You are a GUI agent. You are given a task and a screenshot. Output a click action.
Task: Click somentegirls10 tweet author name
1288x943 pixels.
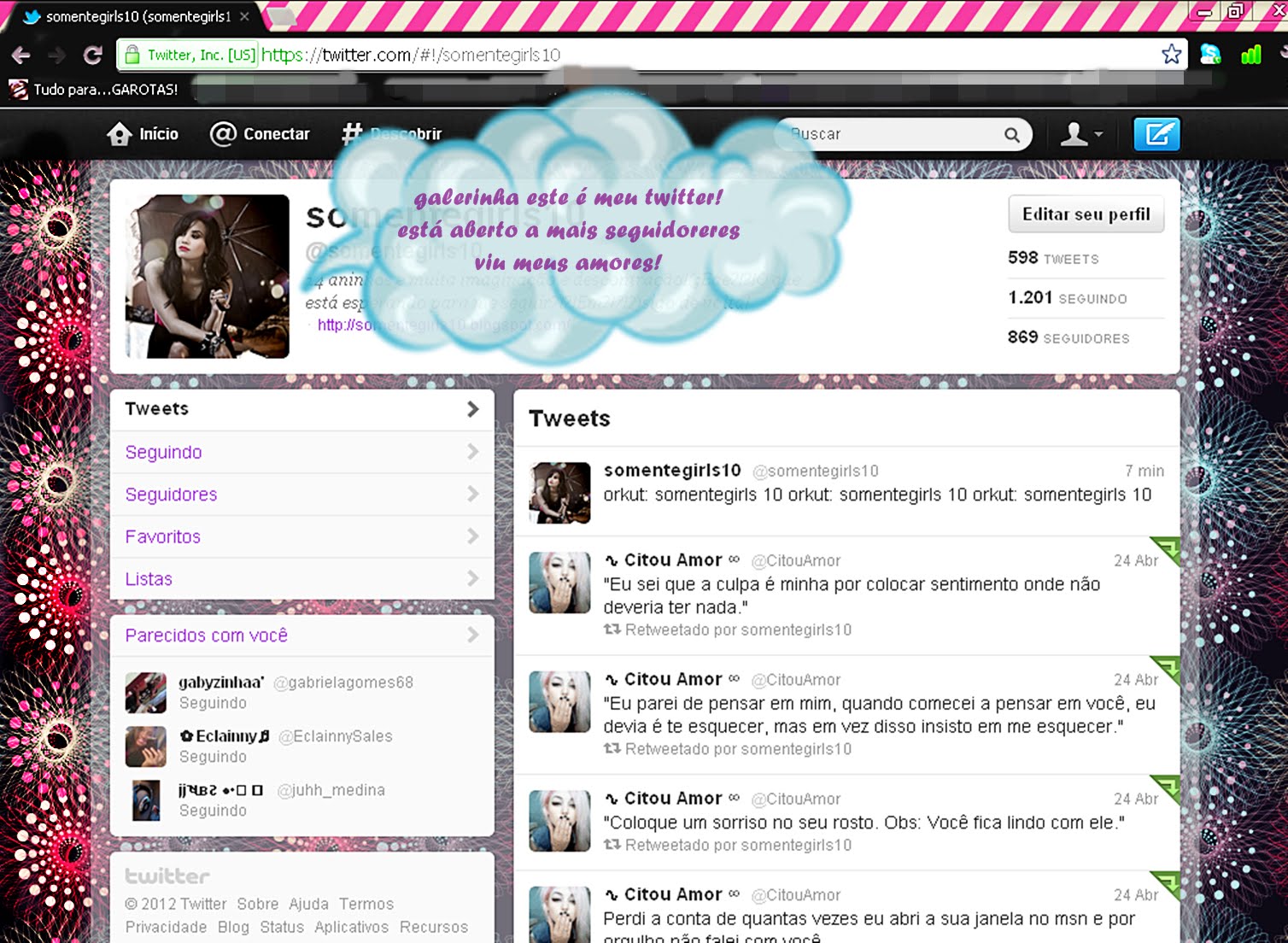coord(672,471)
